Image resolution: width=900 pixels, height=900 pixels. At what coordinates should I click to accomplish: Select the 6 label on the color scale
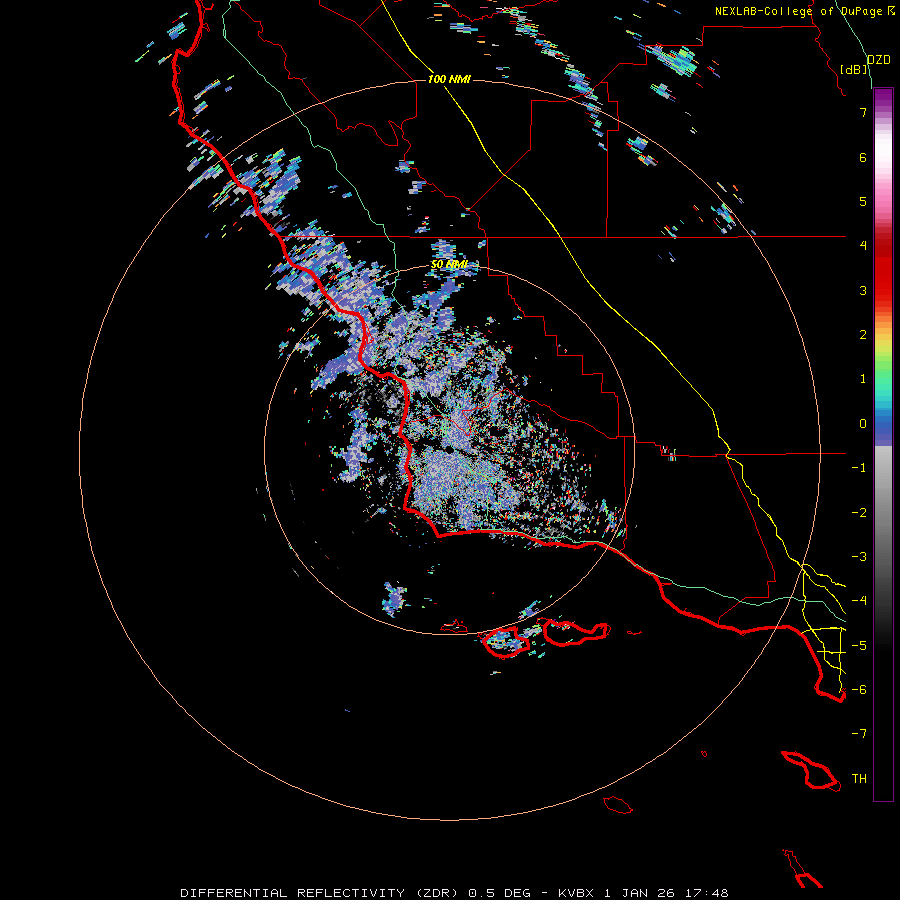coord(863,157)
